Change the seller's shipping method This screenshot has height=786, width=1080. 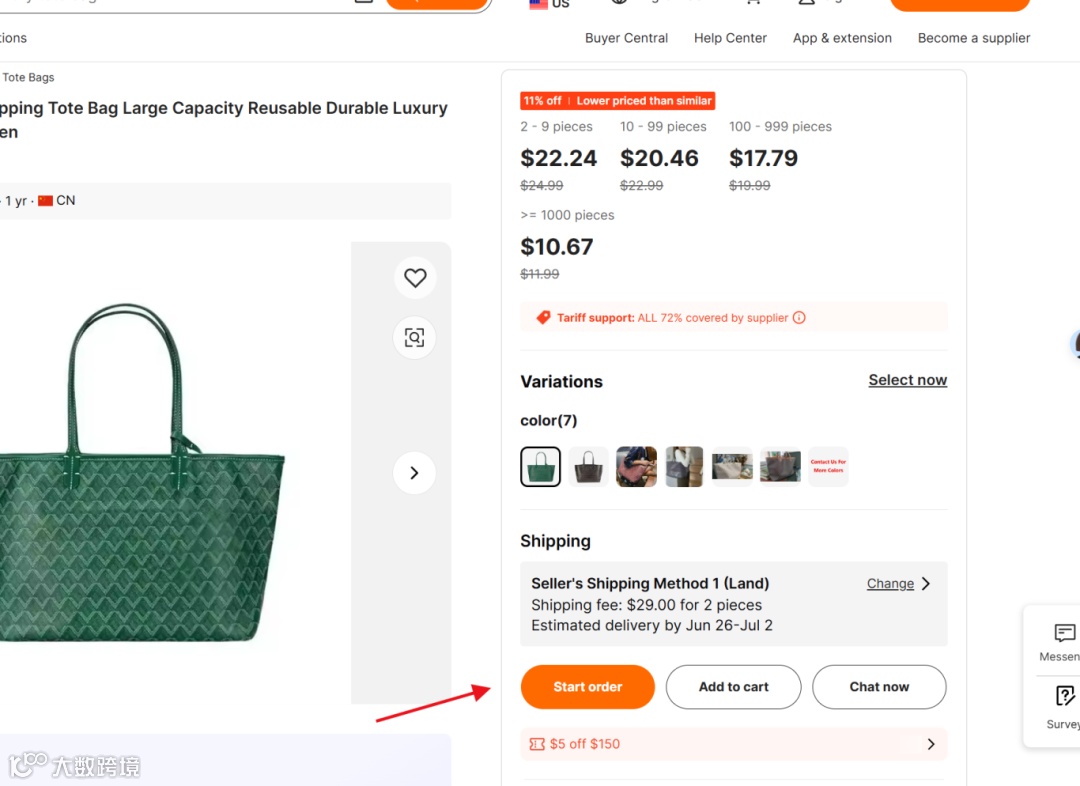890,584
